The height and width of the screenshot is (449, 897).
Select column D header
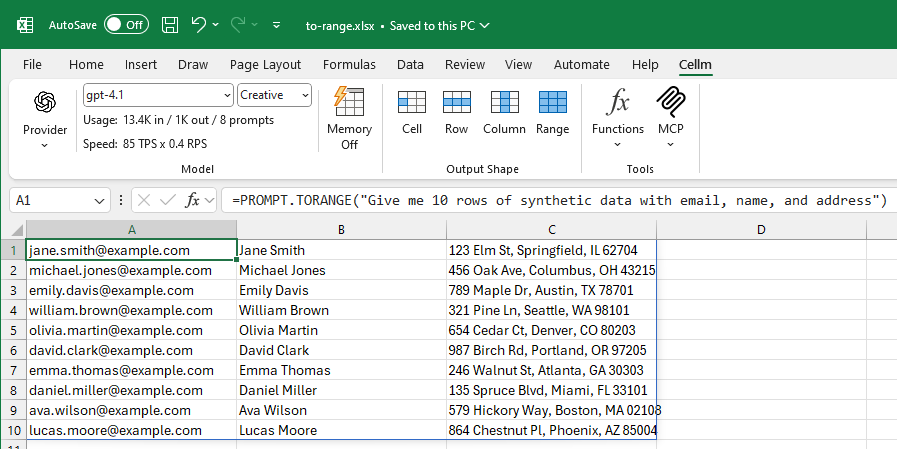(760, 230)
